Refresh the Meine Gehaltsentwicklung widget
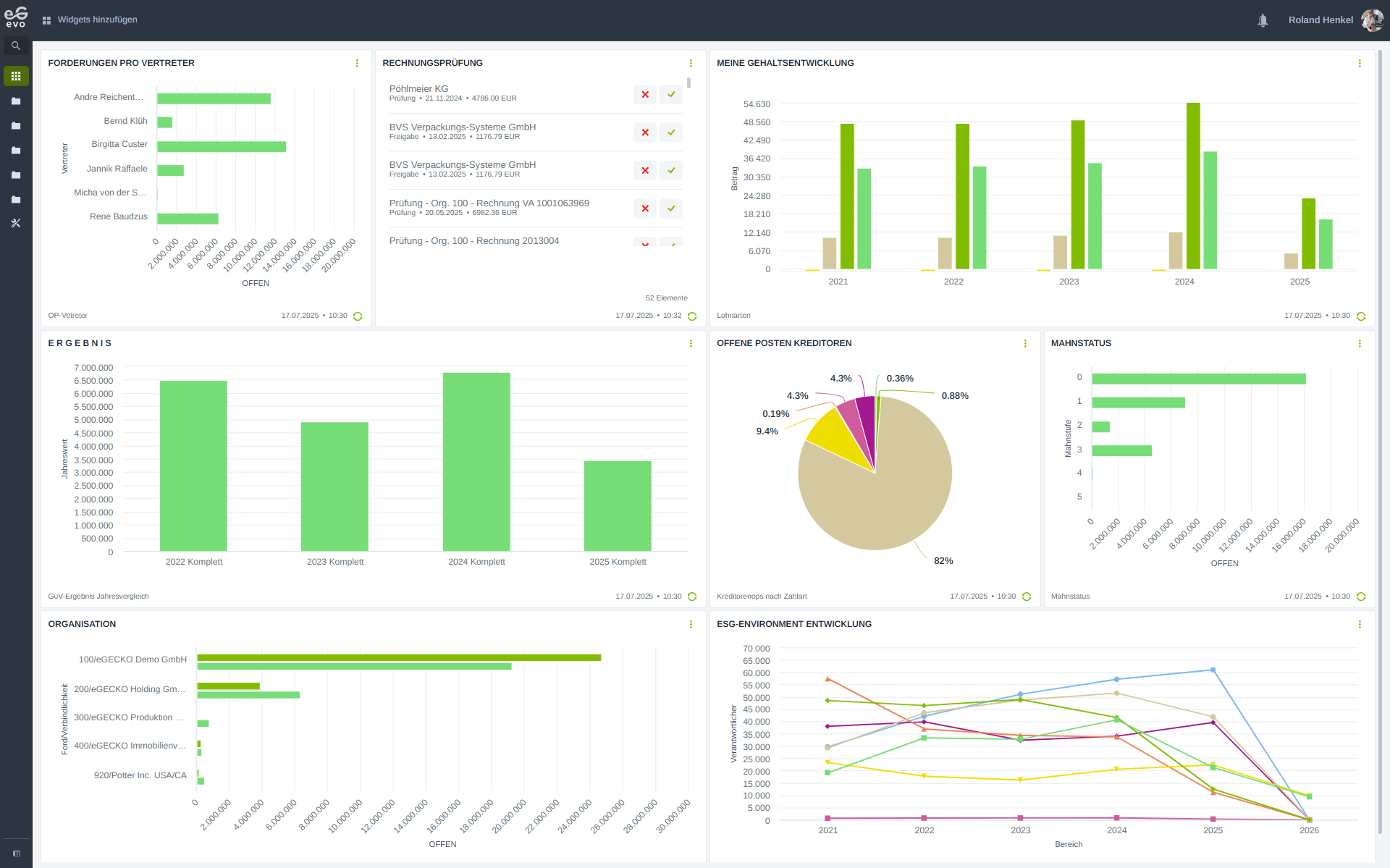The image size is (1390, 868). 1361,316
